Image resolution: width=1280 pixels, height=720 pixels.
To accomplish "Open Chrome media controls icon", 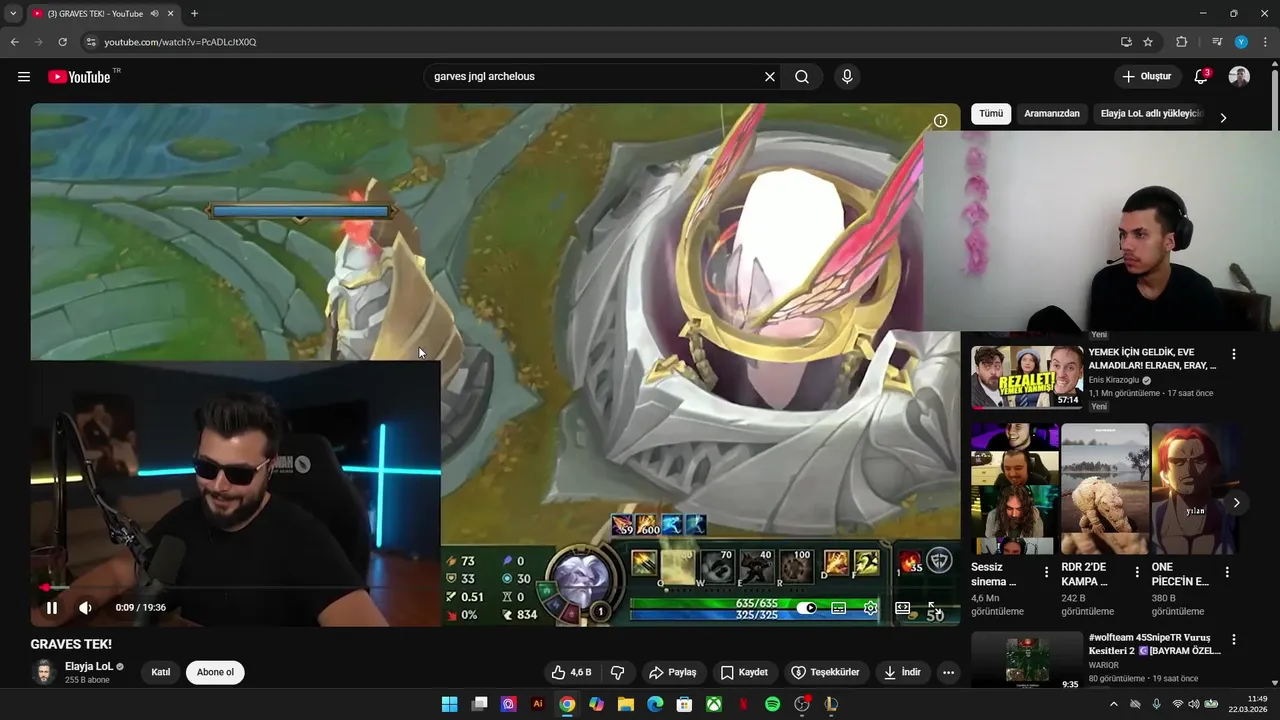I will coord(1217,42).
